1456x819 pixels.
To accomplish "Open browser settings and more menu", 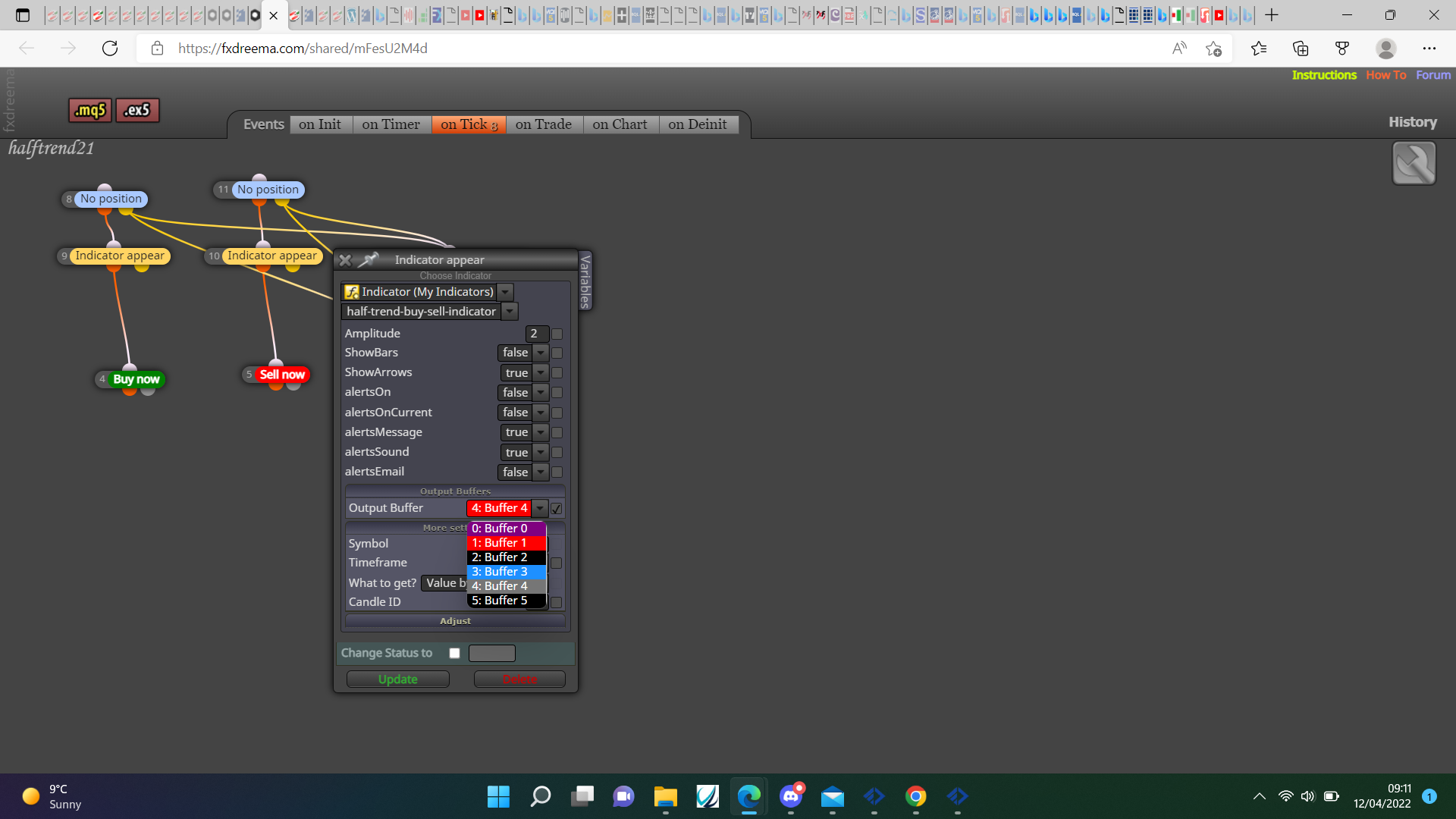I will [1429, 49].
